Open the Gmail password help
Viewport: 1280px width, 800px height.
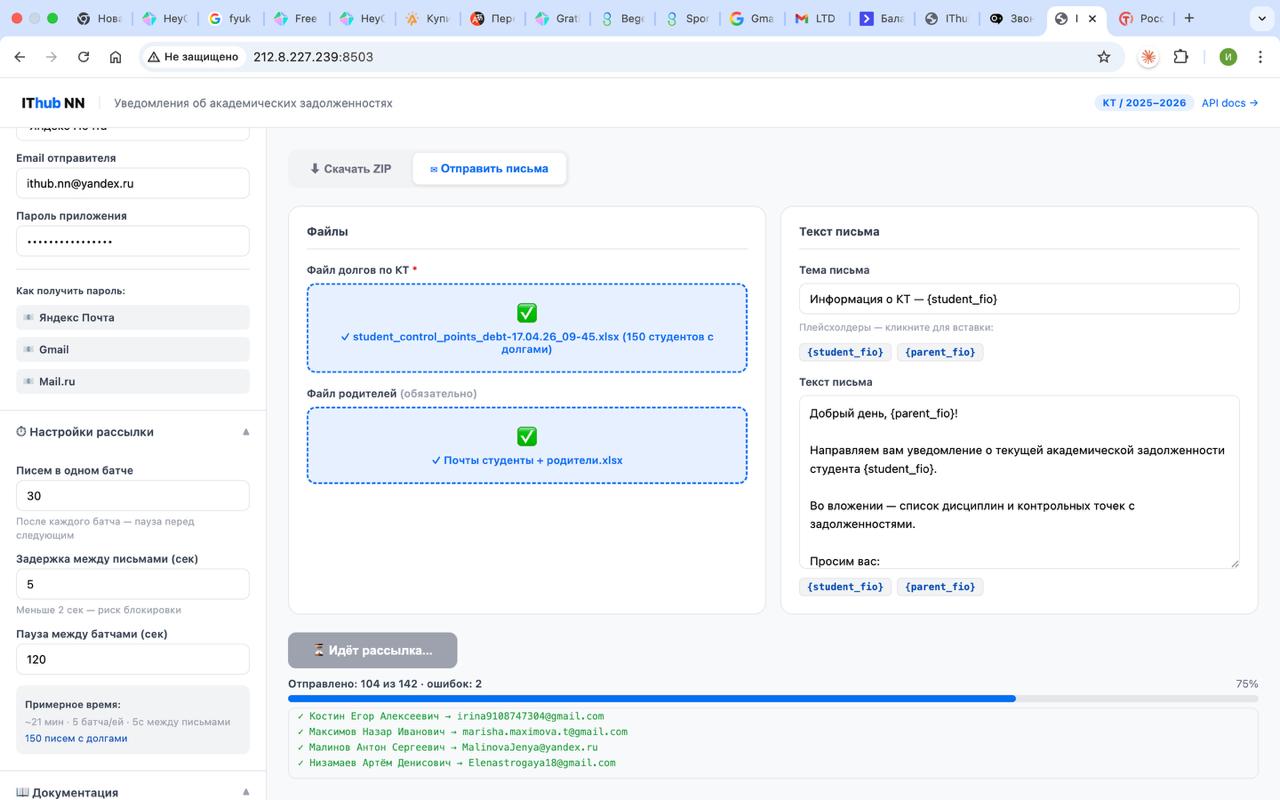click(133, 349)
